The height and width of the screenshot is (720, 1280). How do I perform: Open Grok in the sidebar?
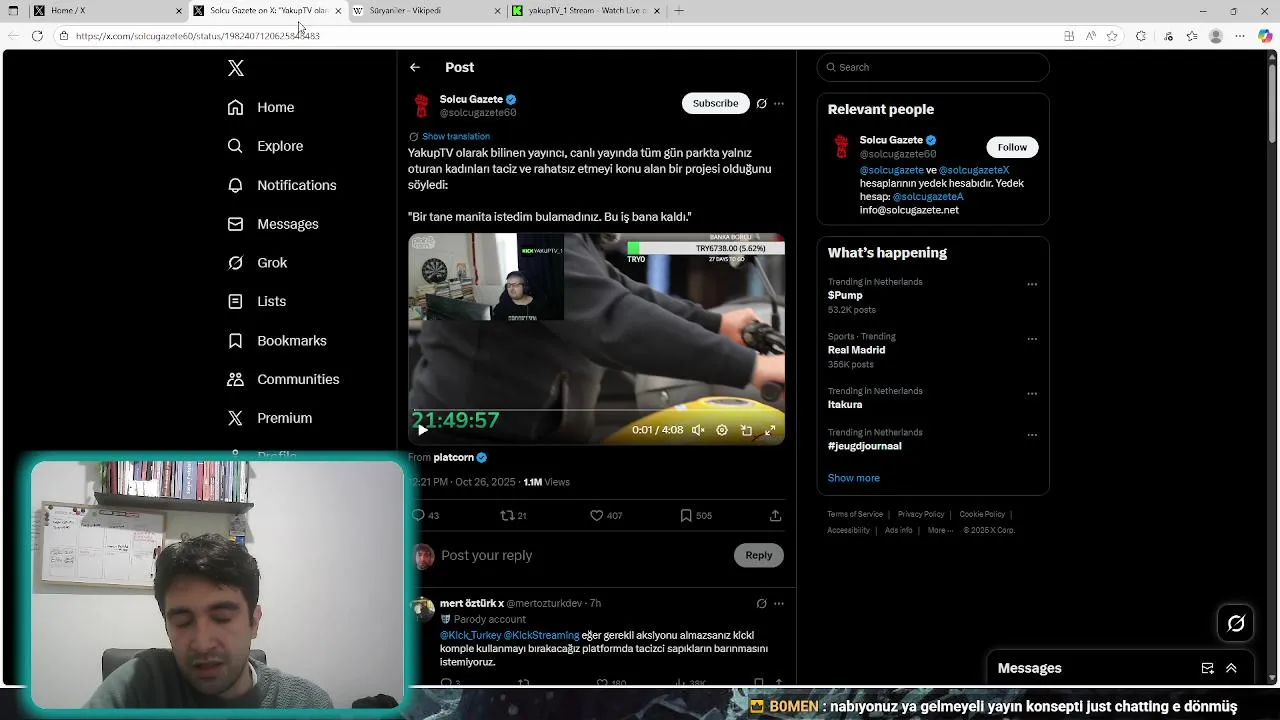point(257,263)
